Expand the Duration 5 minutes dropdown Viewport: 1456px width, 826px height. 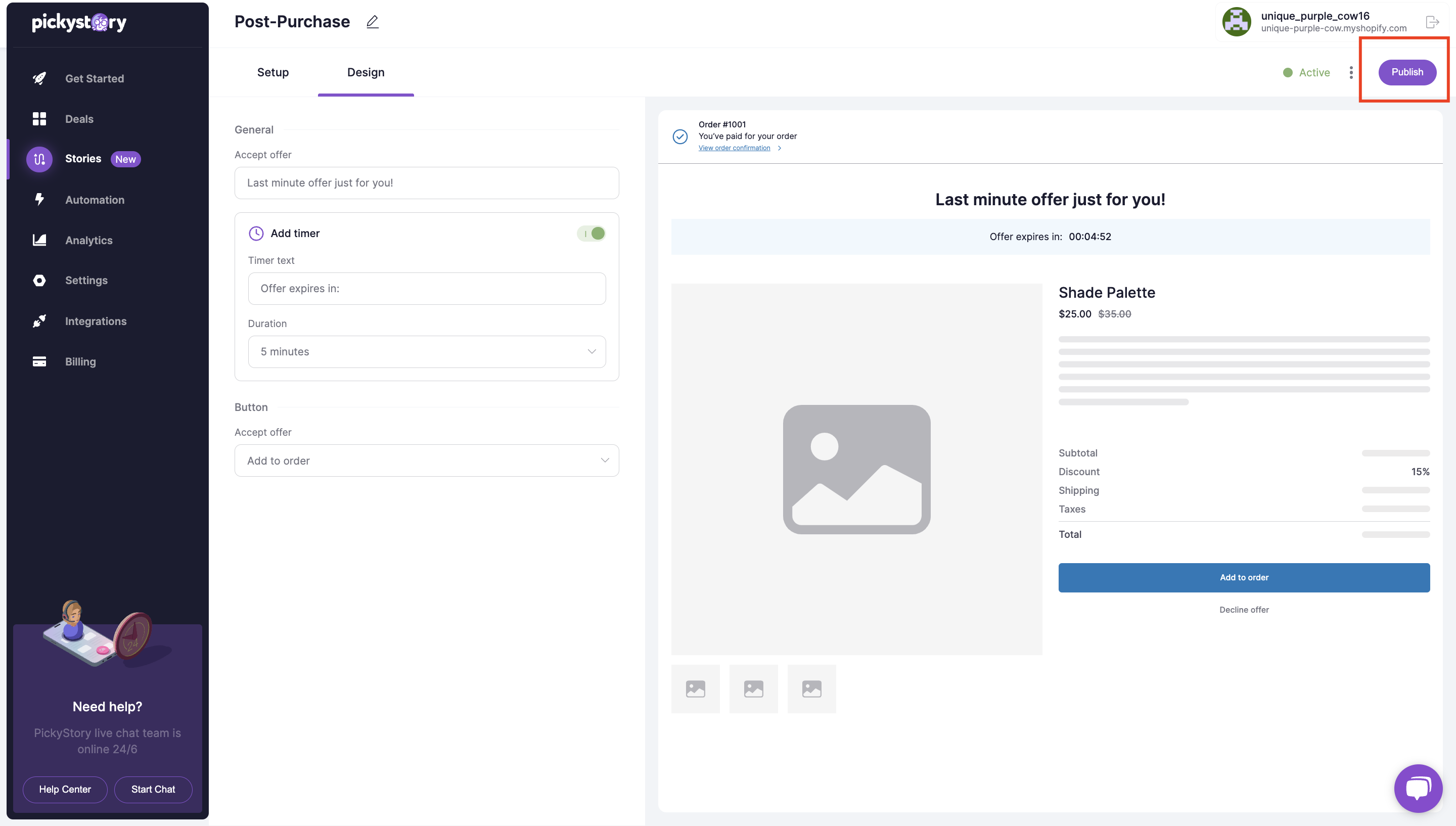(427, 352)
